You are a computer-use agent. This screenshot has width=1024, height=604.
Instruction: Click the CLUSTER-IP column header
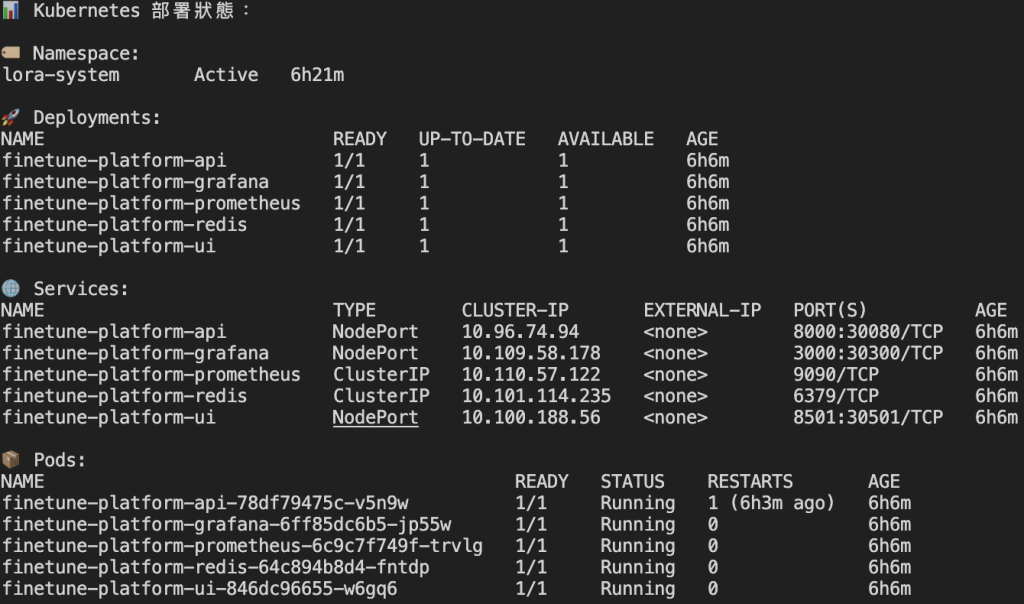[515, 310]
